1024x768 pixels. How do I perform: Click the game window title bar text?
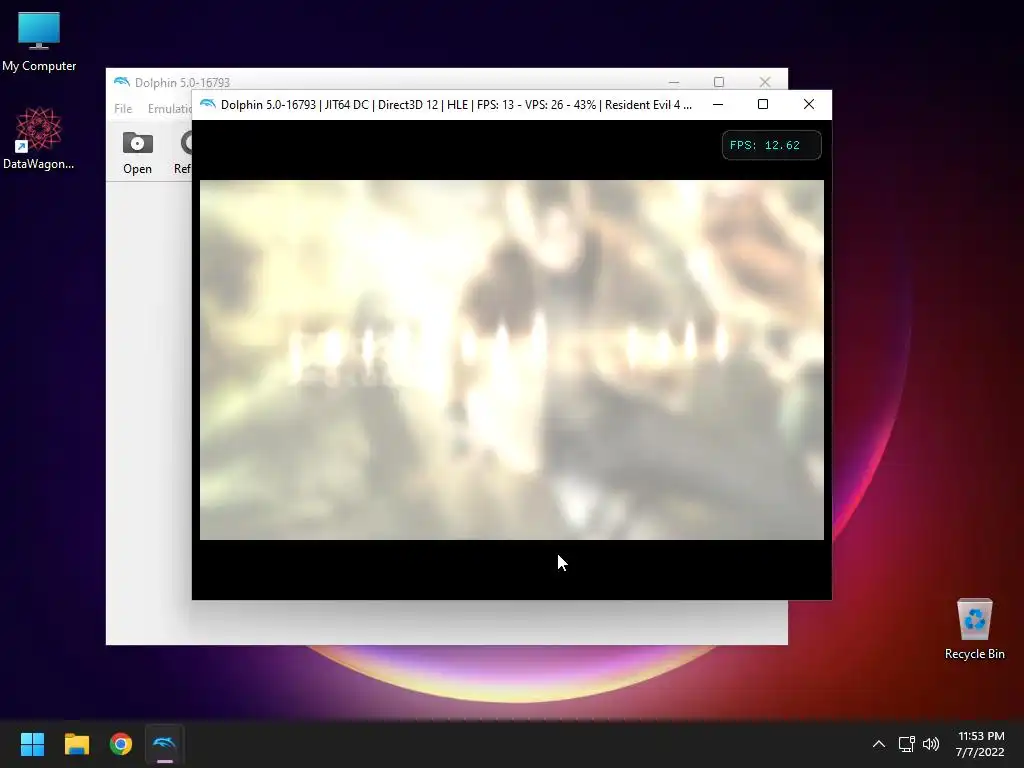pos(456,104)
